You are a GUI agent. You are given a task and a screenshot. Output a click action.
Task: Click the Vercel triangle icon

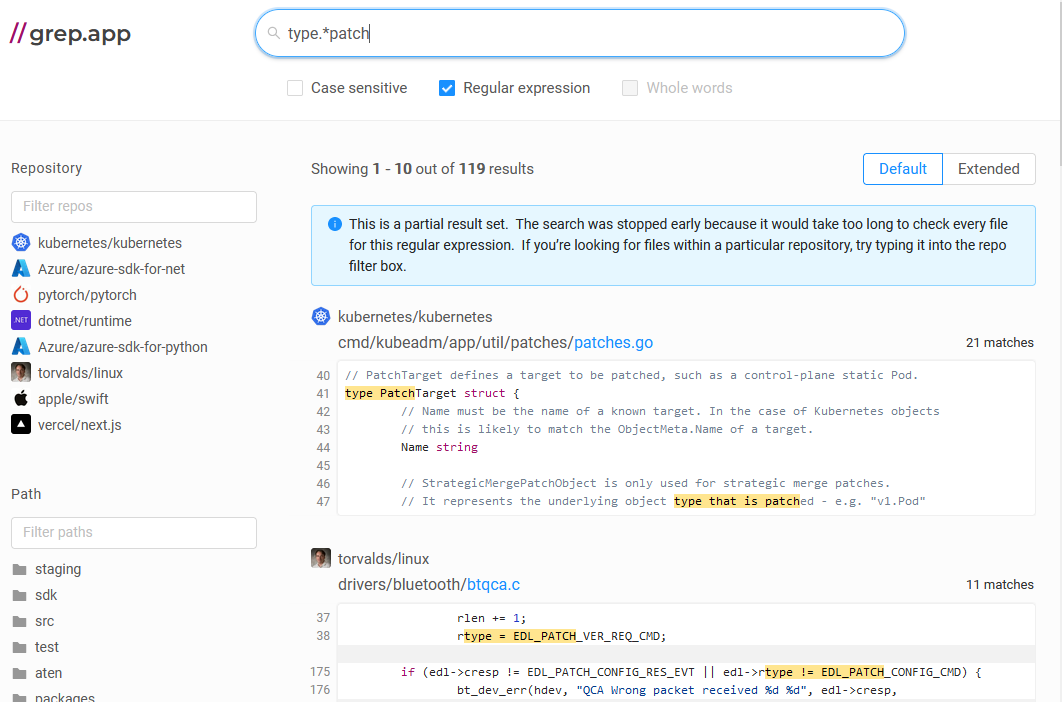(21, 425)
